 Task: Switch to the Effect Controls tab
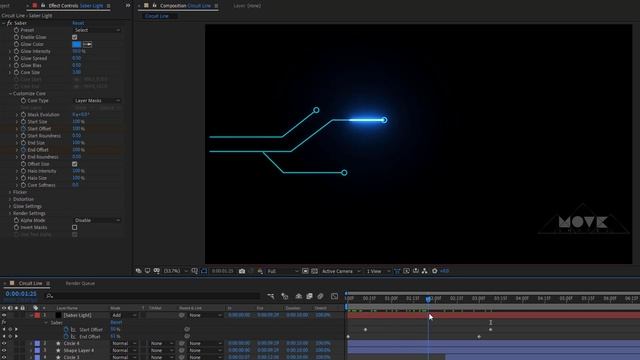point(76,6)
